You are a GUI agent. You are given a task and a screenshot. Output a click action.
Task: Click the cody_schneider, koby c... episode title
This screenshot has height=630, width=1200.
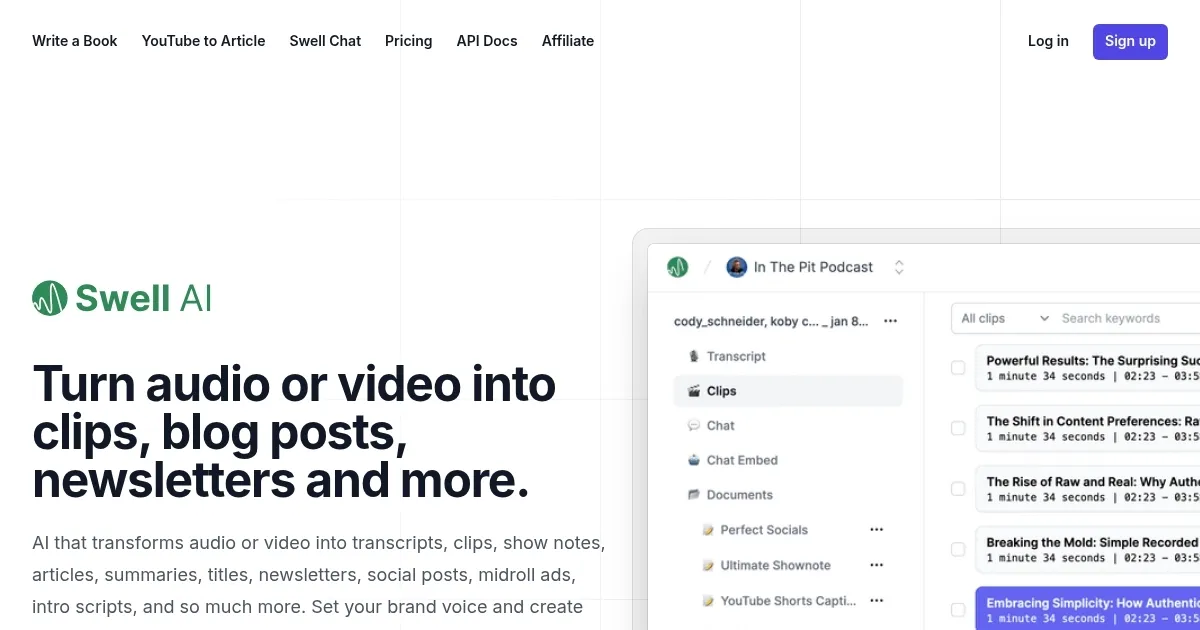(x=771, y=322)
